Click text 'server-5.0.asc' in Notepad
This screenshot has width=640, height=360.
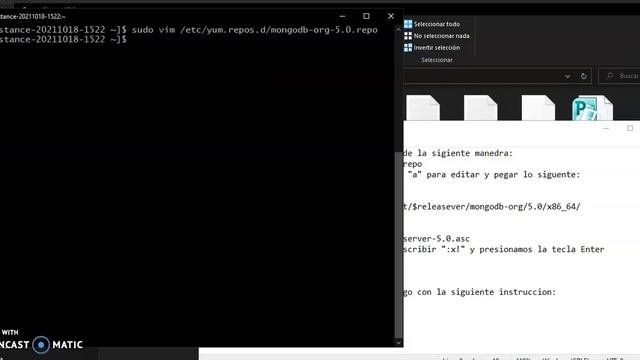point(436,239)
